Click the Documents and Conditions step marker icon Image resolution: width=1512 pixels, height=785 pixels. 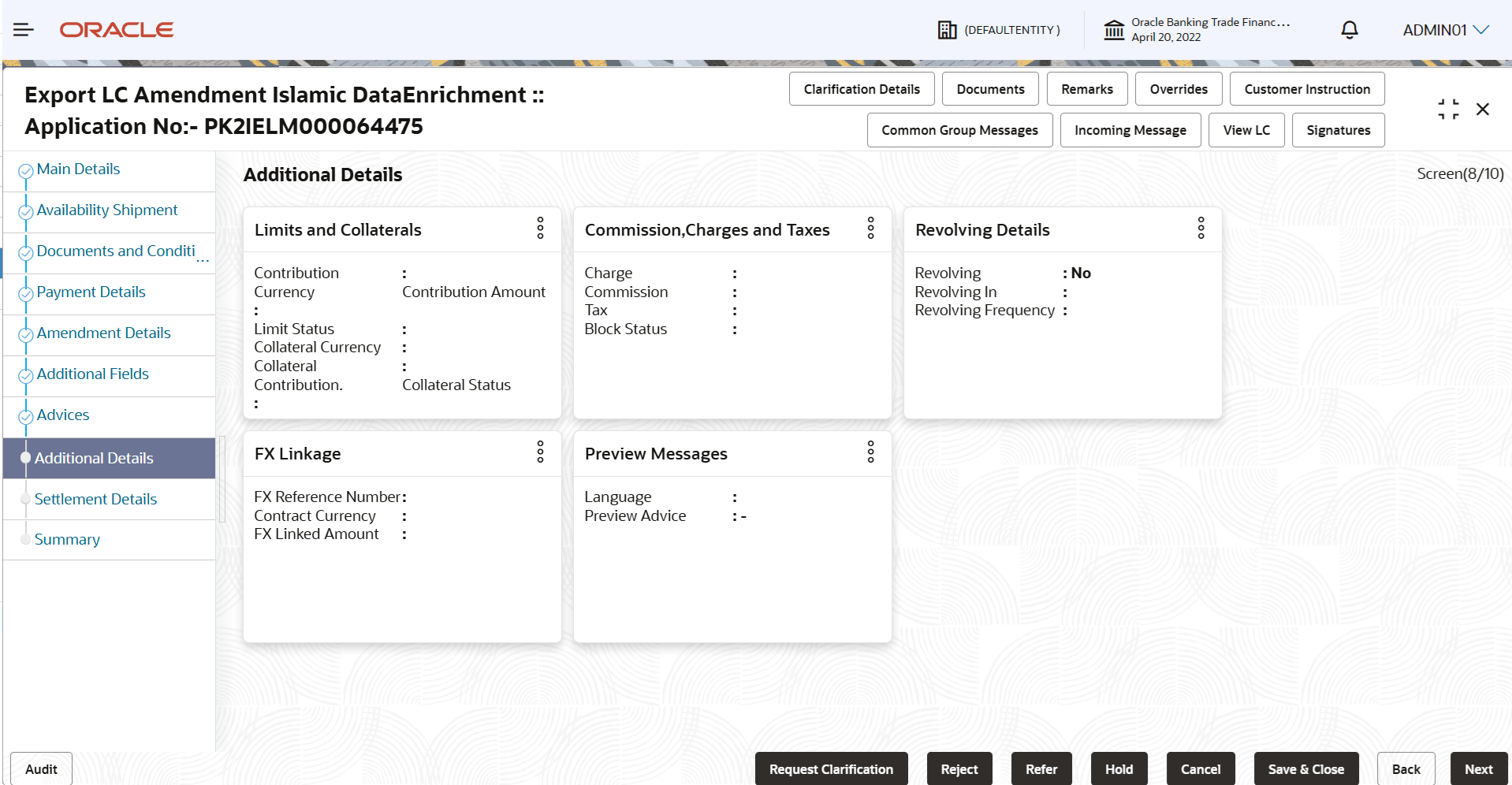pos(26,252)
